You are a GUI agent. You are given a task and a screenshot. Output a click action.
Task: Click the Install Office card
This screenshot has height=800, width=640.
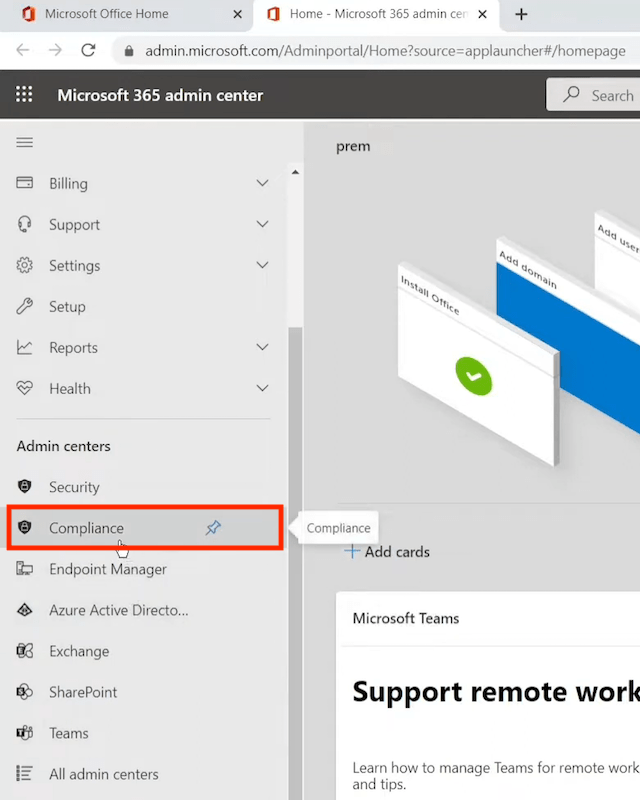pos(478,363)
